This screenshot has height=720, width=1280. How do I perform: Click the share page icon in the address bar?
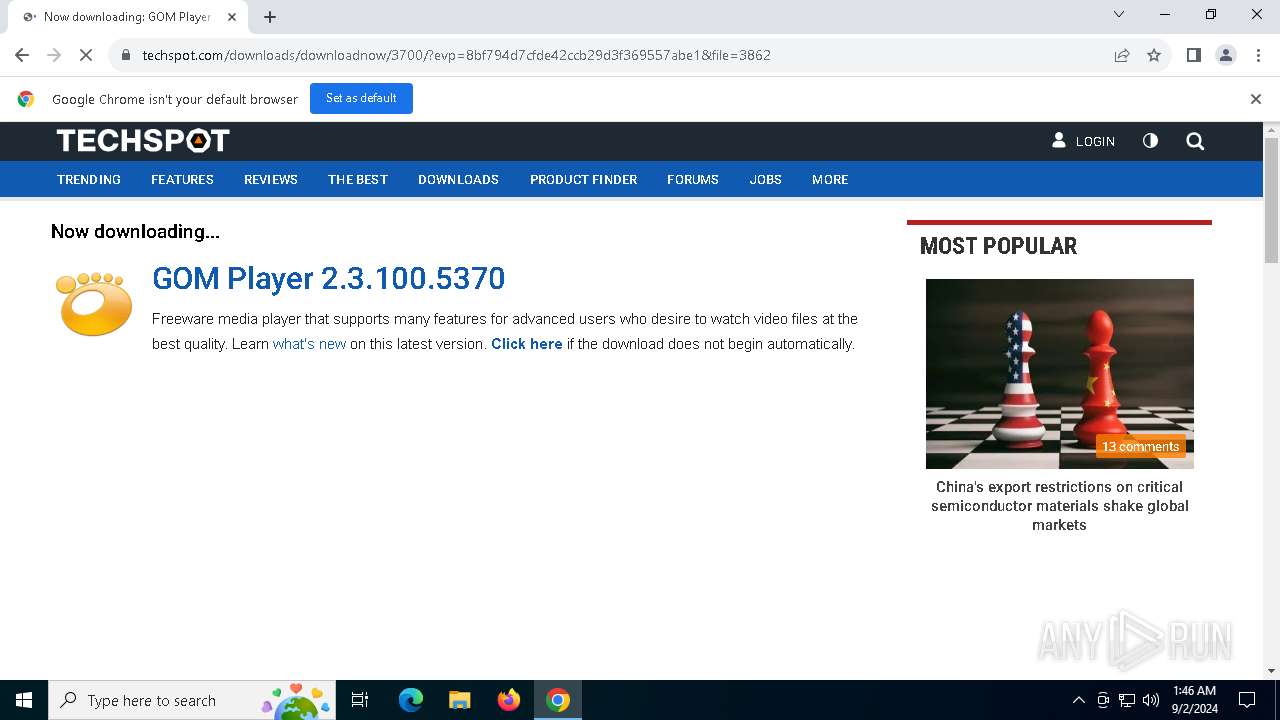pyautogui.click(x=1122, y=55)
